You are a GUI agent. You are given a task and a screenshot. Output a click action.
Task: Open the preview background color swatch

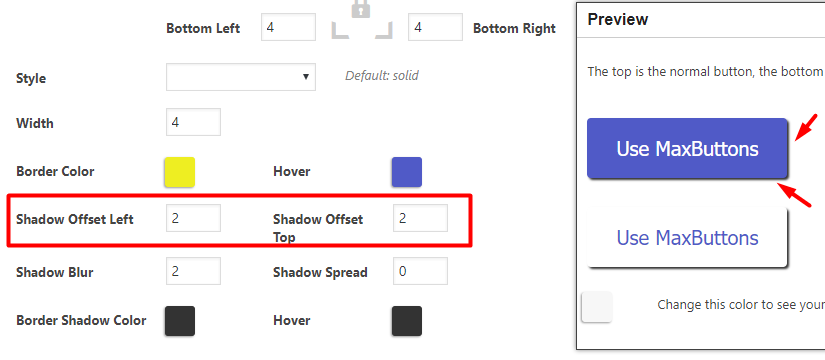pyautogui.click(x=597, y=307)
